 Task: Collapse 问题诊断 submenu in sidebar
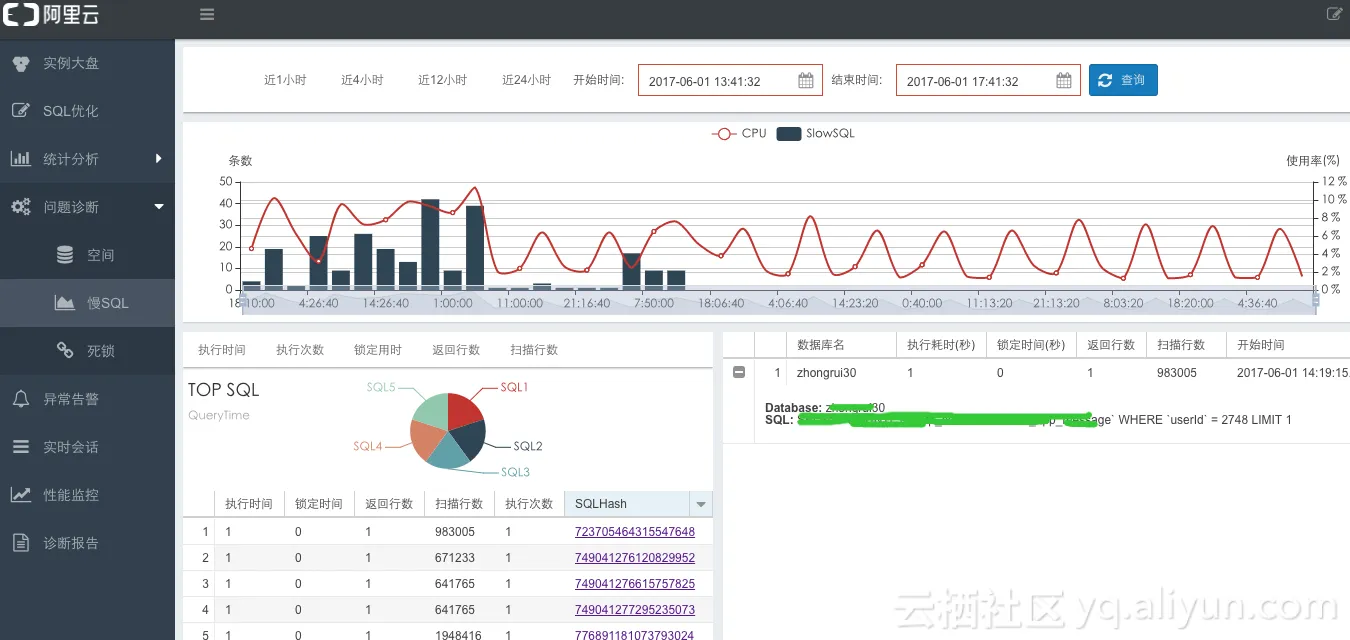click(158, 207)
